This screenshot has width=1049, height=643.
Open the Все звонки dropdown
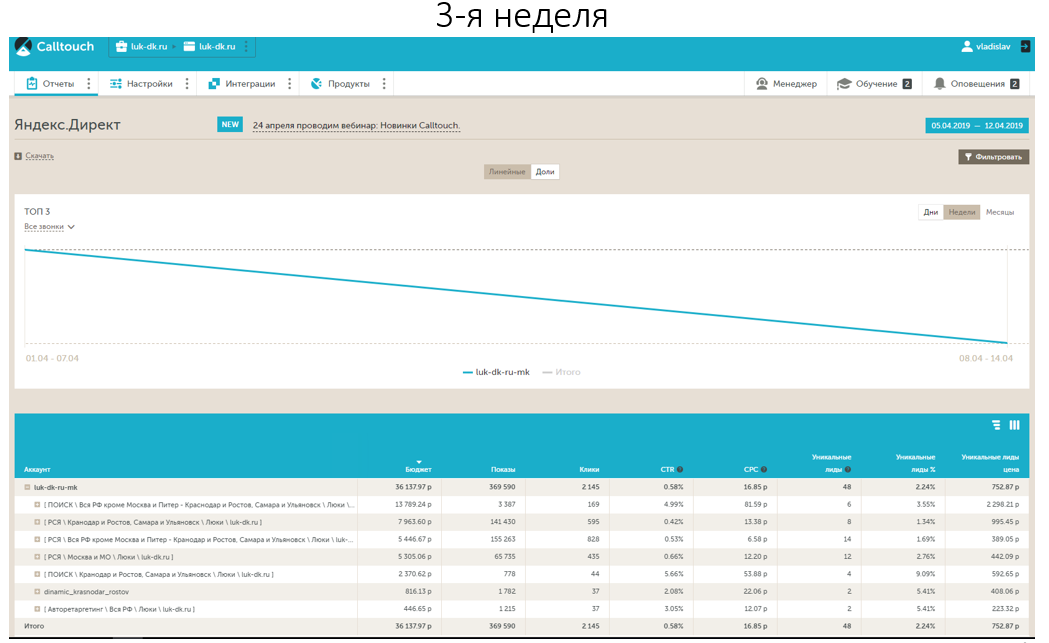(49, 227)
